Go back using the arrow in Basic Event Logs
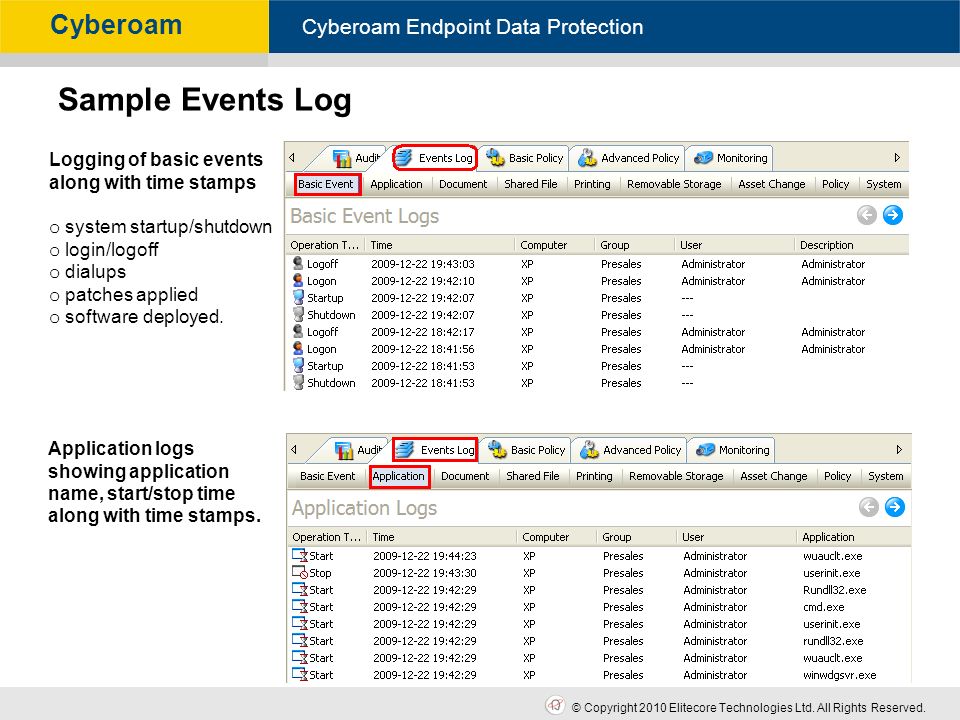 tap(867, 215)
